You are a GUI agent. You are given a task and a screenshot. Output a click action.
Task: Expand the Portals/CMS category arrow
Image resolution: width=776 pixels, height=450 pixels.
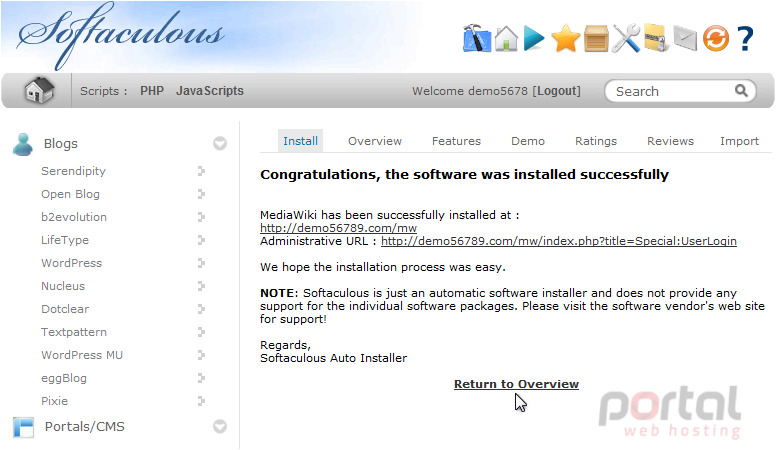coord(220,426)
